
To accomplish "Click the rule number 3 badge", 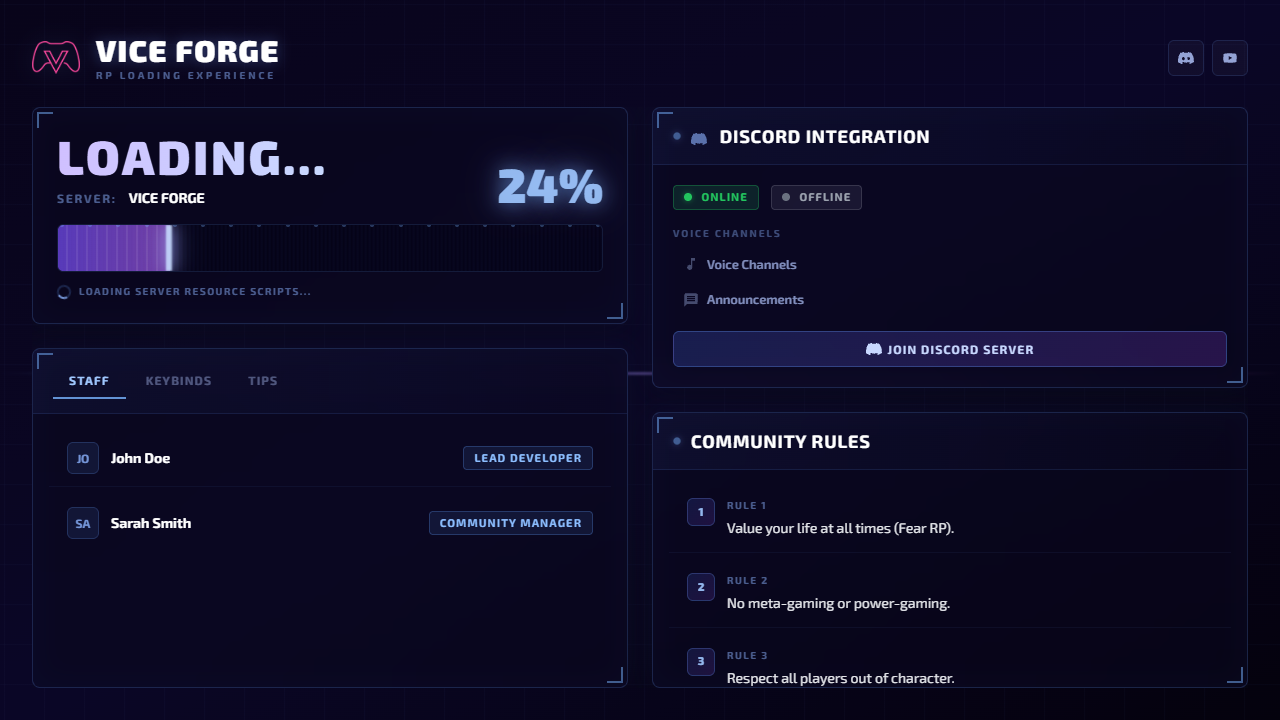I will pyautogui.click(x=701, y=662).
